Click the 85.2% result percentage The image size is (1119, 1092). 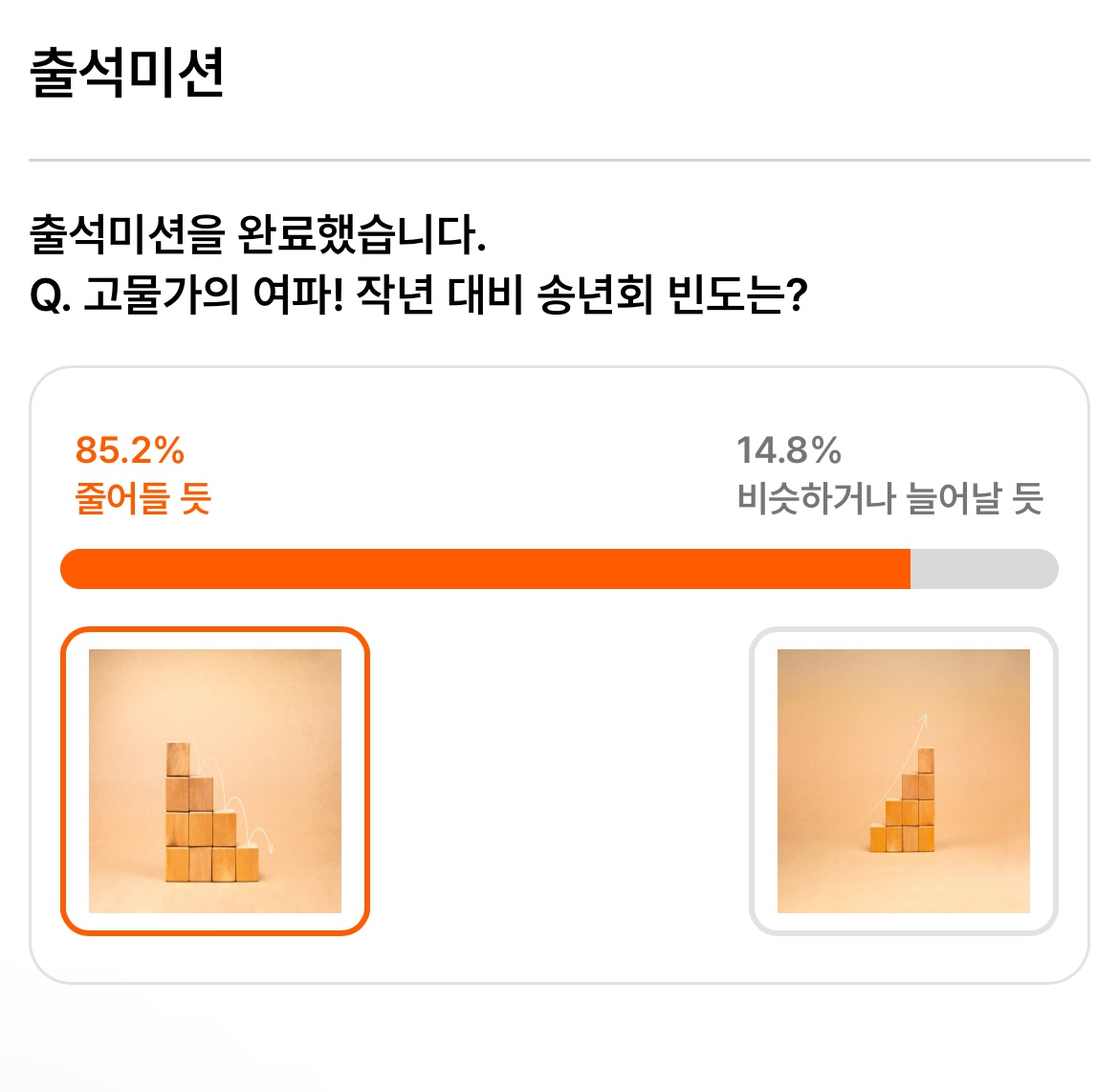[x=130, y=450]
